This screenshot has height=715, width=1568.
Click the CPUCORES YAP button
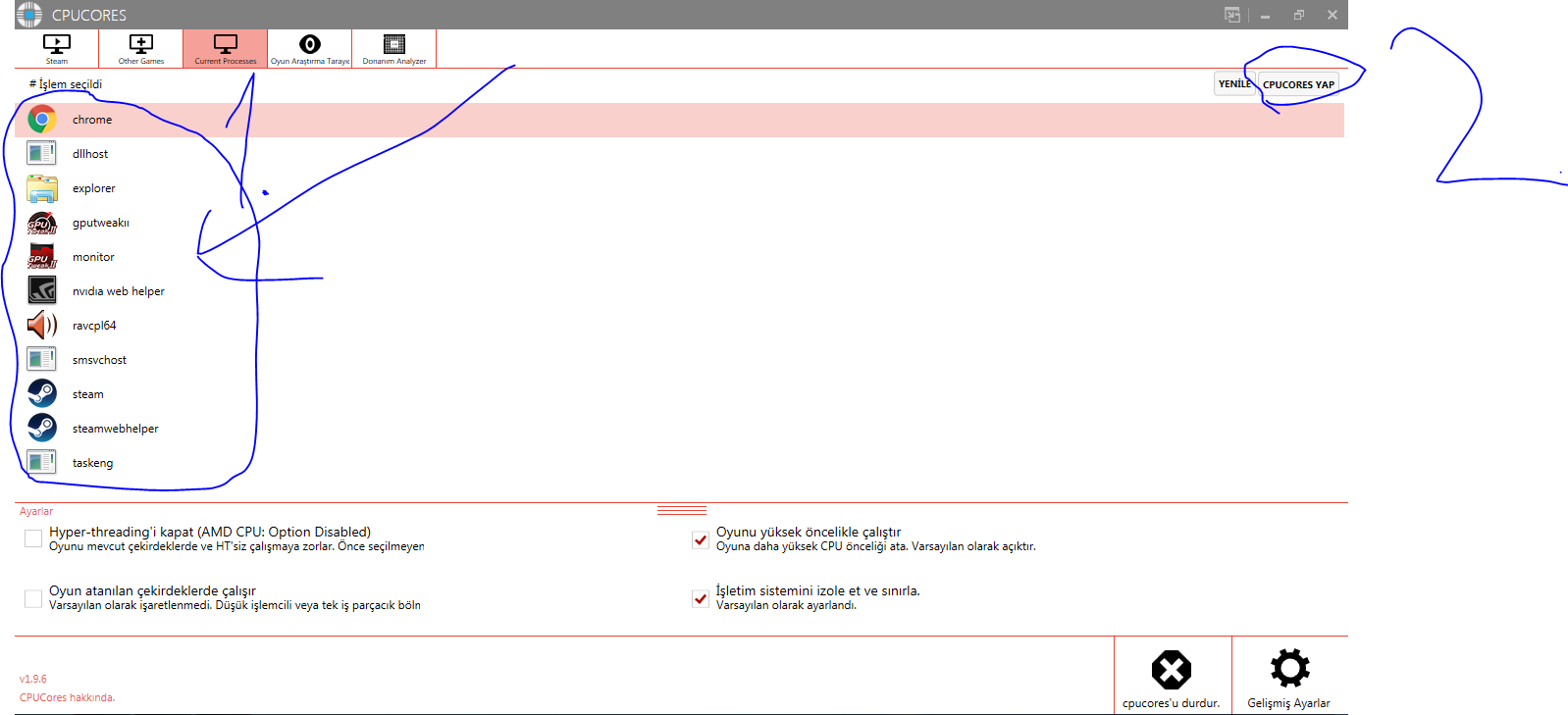point(1298,84)
